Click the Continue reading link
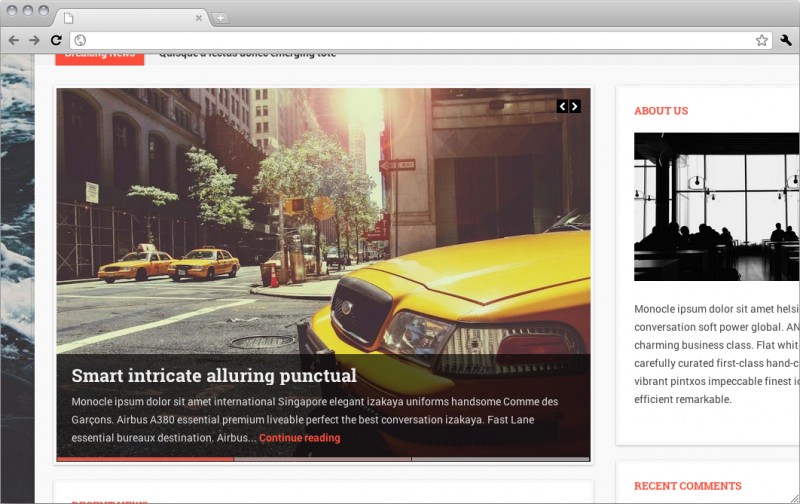The width and height of the screenshot is (800, 504). (x=299, y=438)
